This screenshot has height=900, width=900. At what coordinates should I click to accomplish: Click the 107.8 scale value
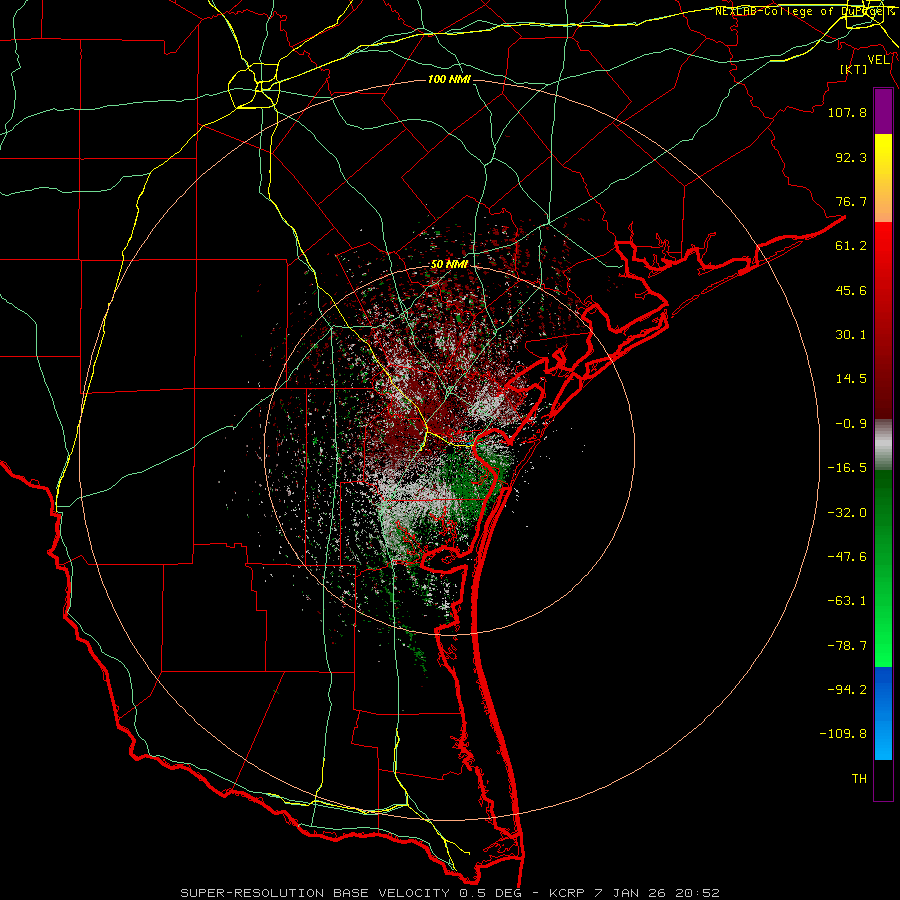pyautogui.click(x=847, y=112)
